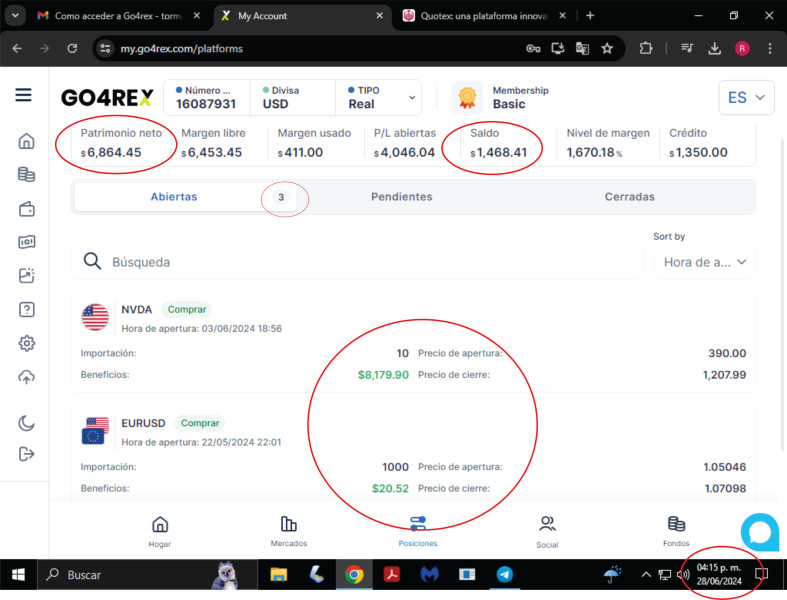Open the Chrome three-dot menu
The image size is (787, 600).
[x=770, y=48]
